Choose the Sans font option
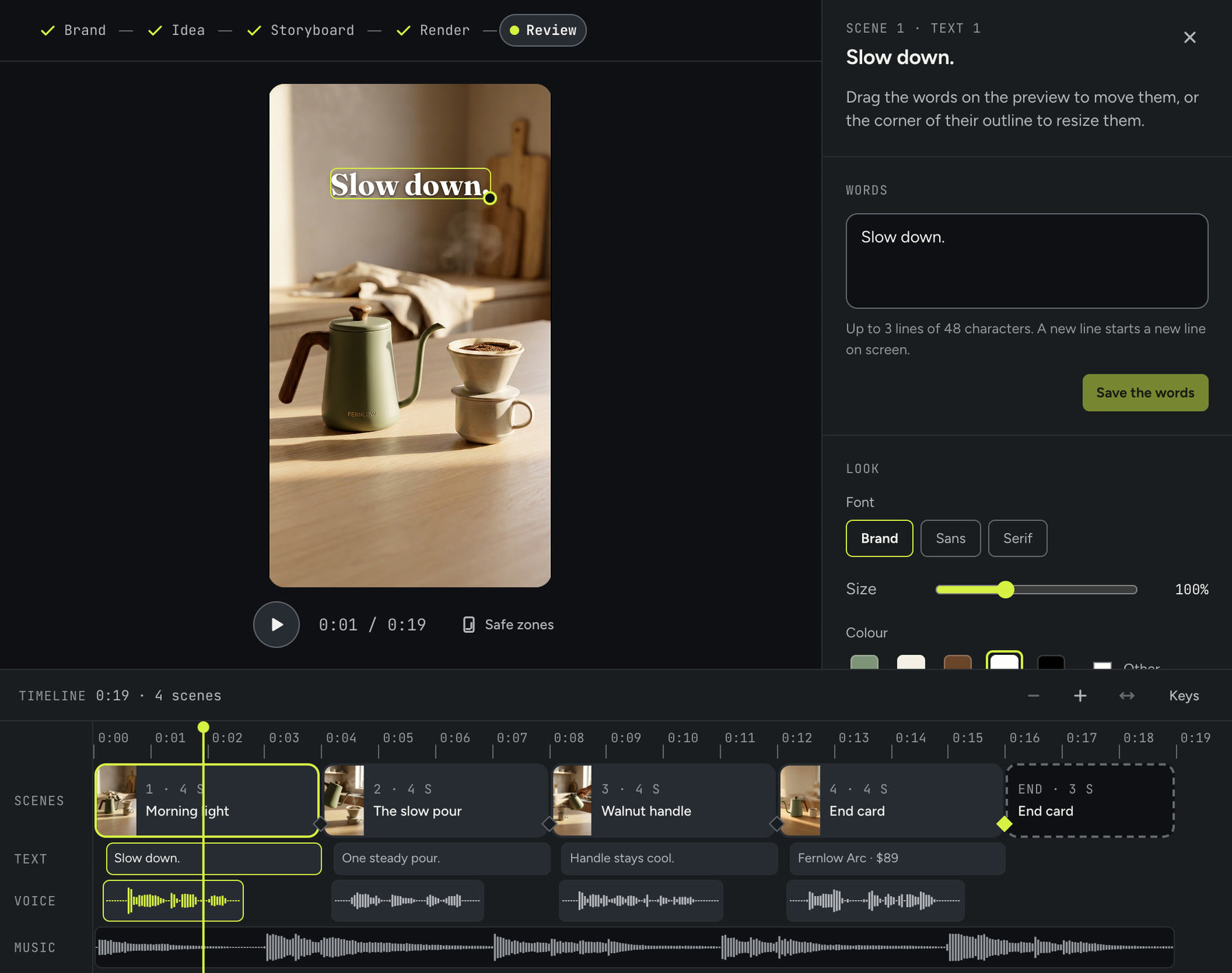Screen dimensions: 1232x973 pyautogui.click(x=950, y=538)
